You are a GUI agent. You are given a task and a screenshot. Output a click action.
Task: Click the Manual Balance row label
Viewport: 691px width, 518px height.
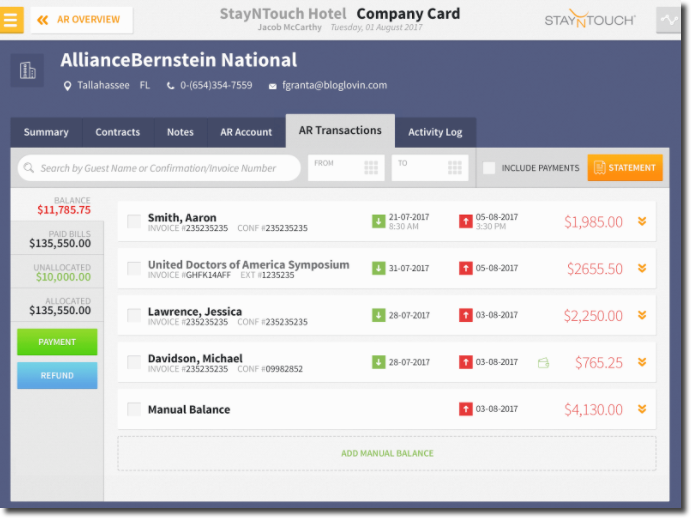(x=189, y=410)
